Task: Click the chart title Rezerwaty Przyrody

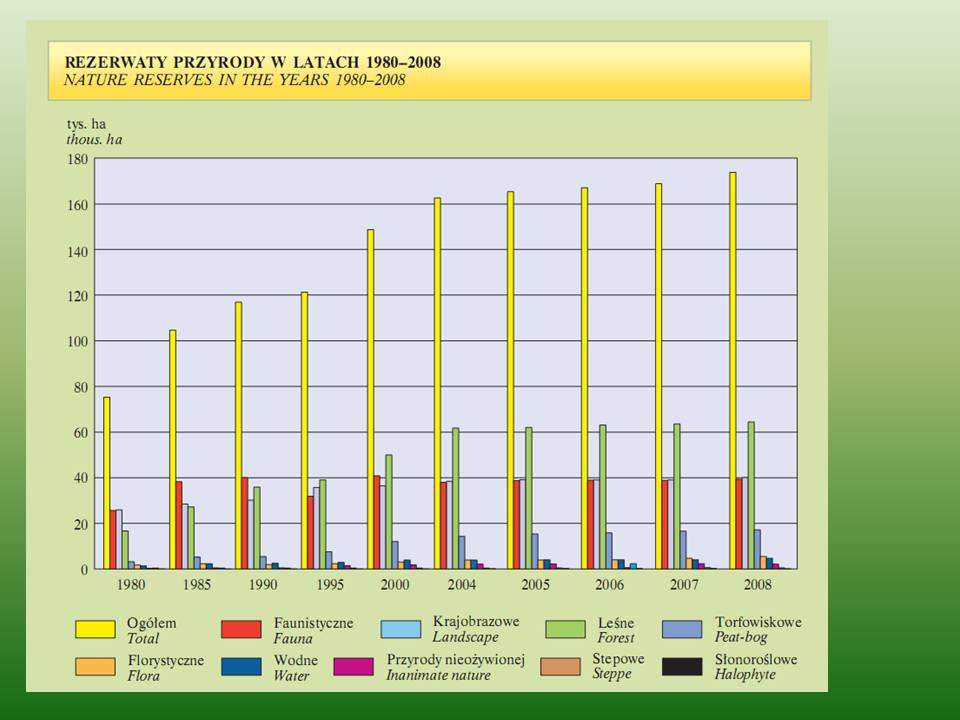Action: pos(252,62)
